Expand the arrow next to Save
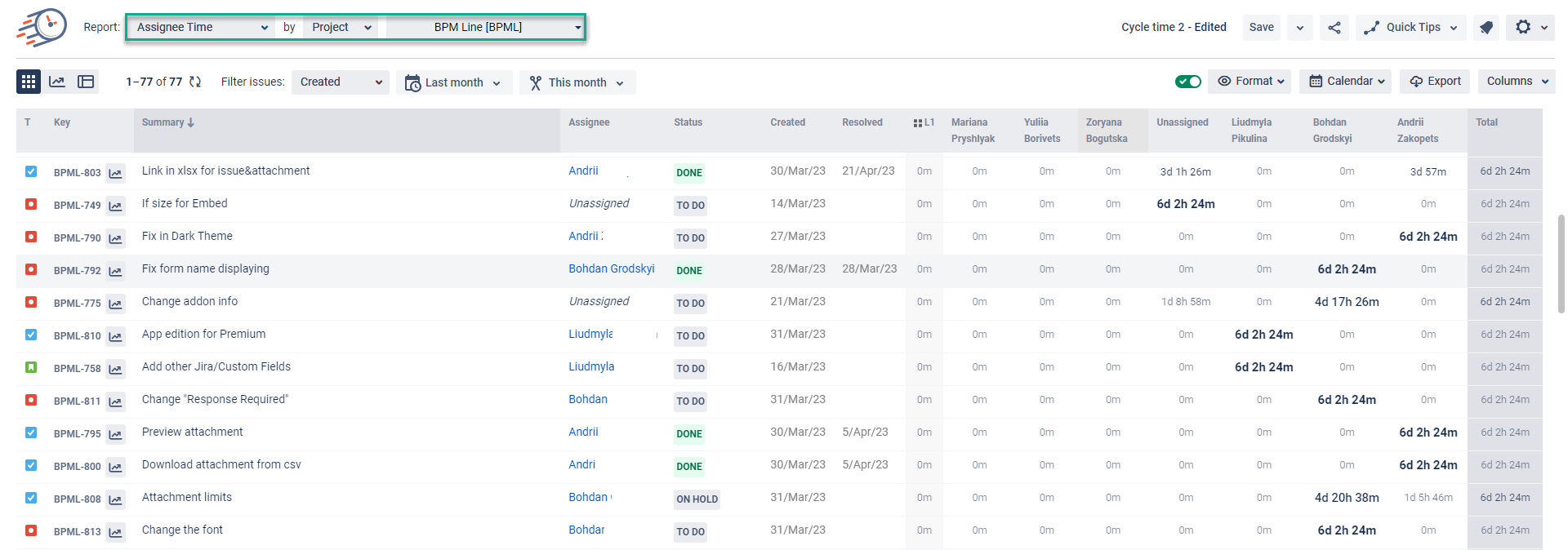This screenshot has width=1568, height=550. click(1300, 28)
